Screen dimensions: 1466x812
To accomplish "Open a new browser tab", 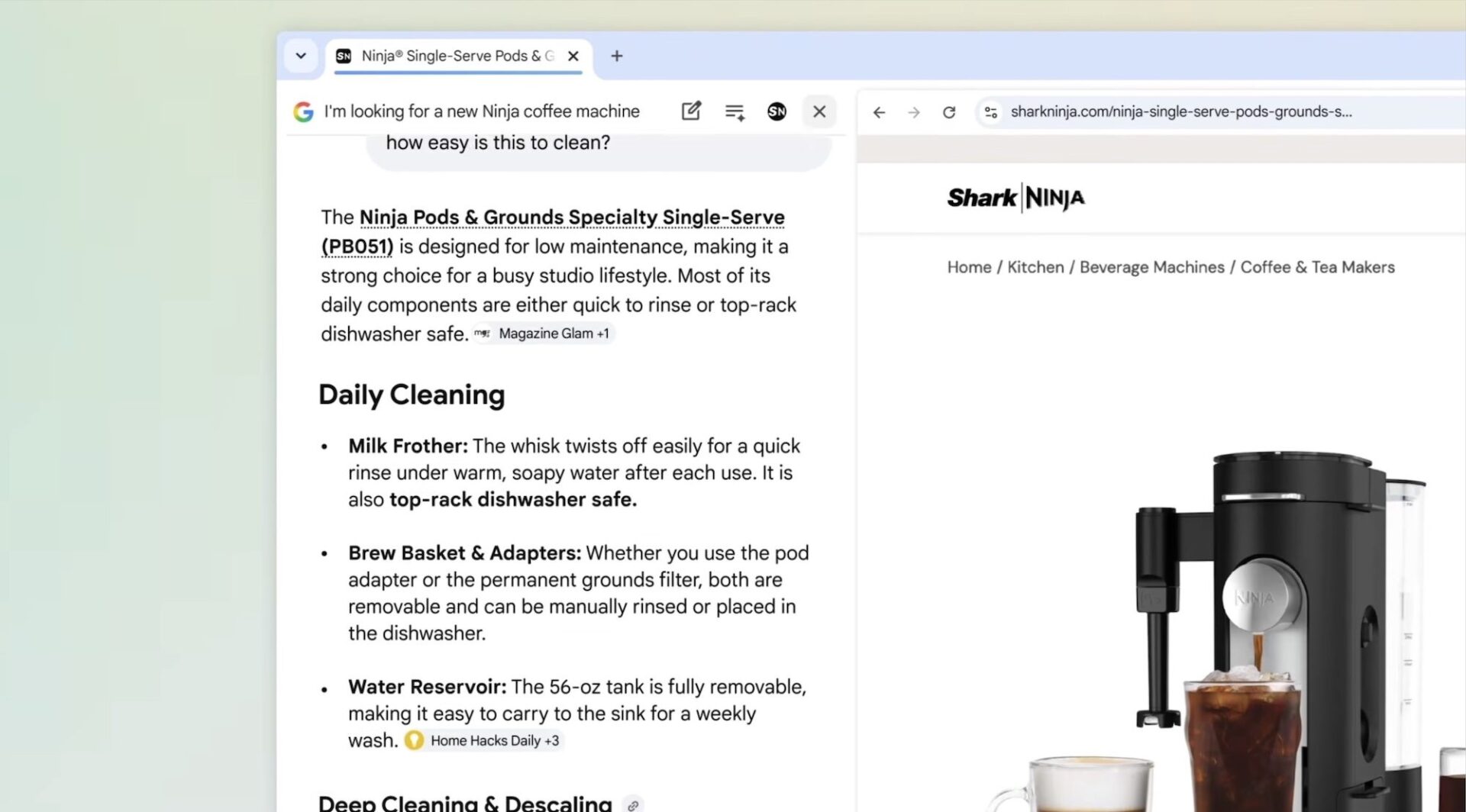I will click(617, 56).
